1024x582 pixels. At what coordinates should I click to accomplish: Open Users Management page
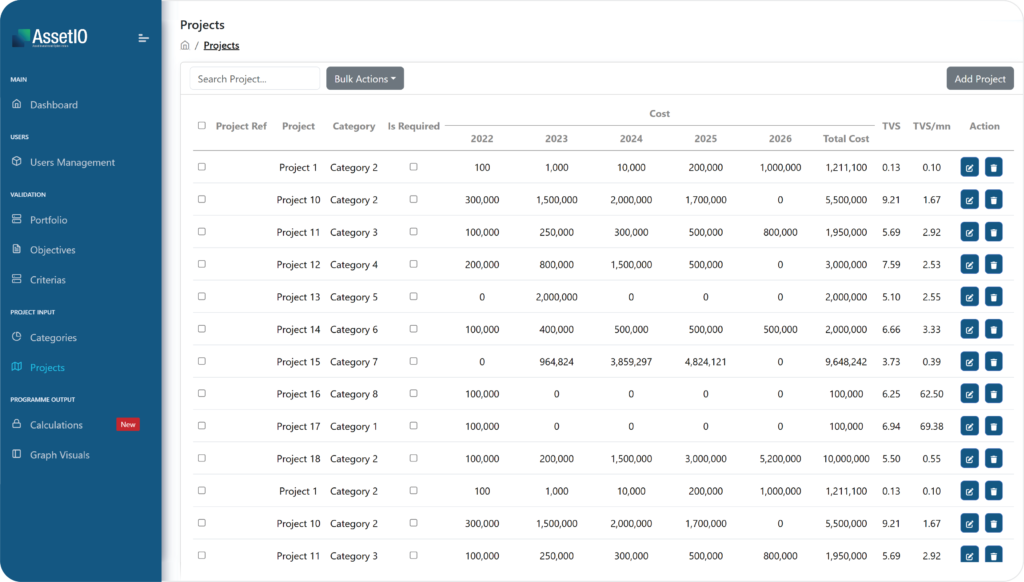coord(72,162)
